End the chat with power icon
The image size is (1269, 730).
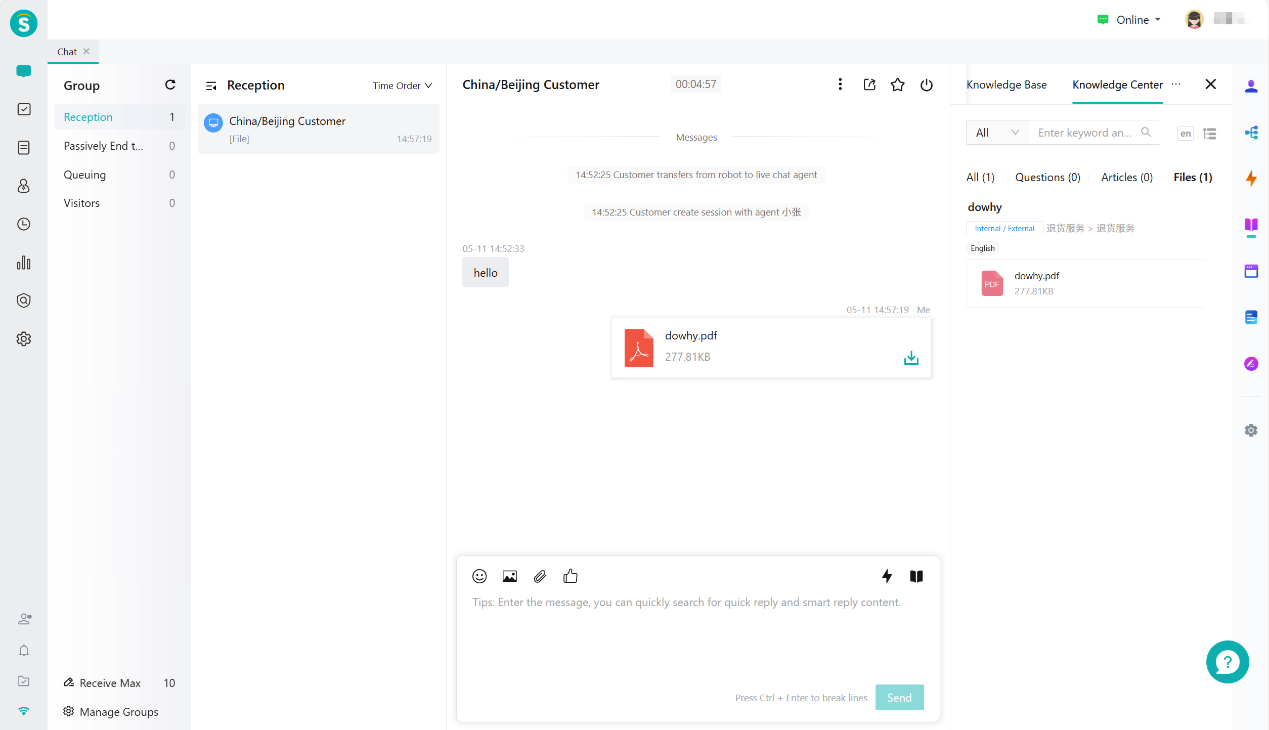coord(927,85)
